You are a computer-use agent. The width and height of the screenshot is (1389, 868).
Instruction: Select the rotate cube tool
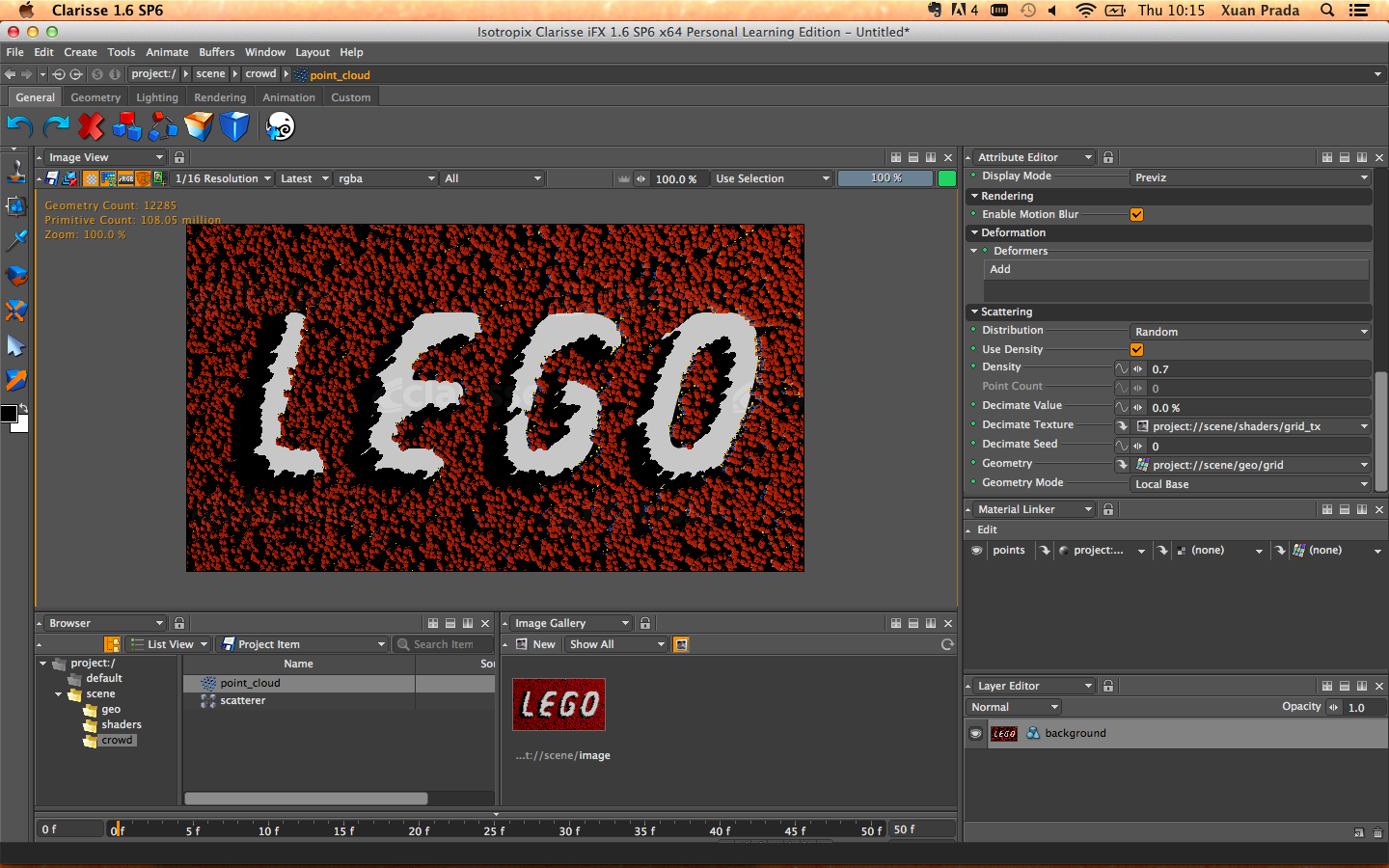pos(16,276)
